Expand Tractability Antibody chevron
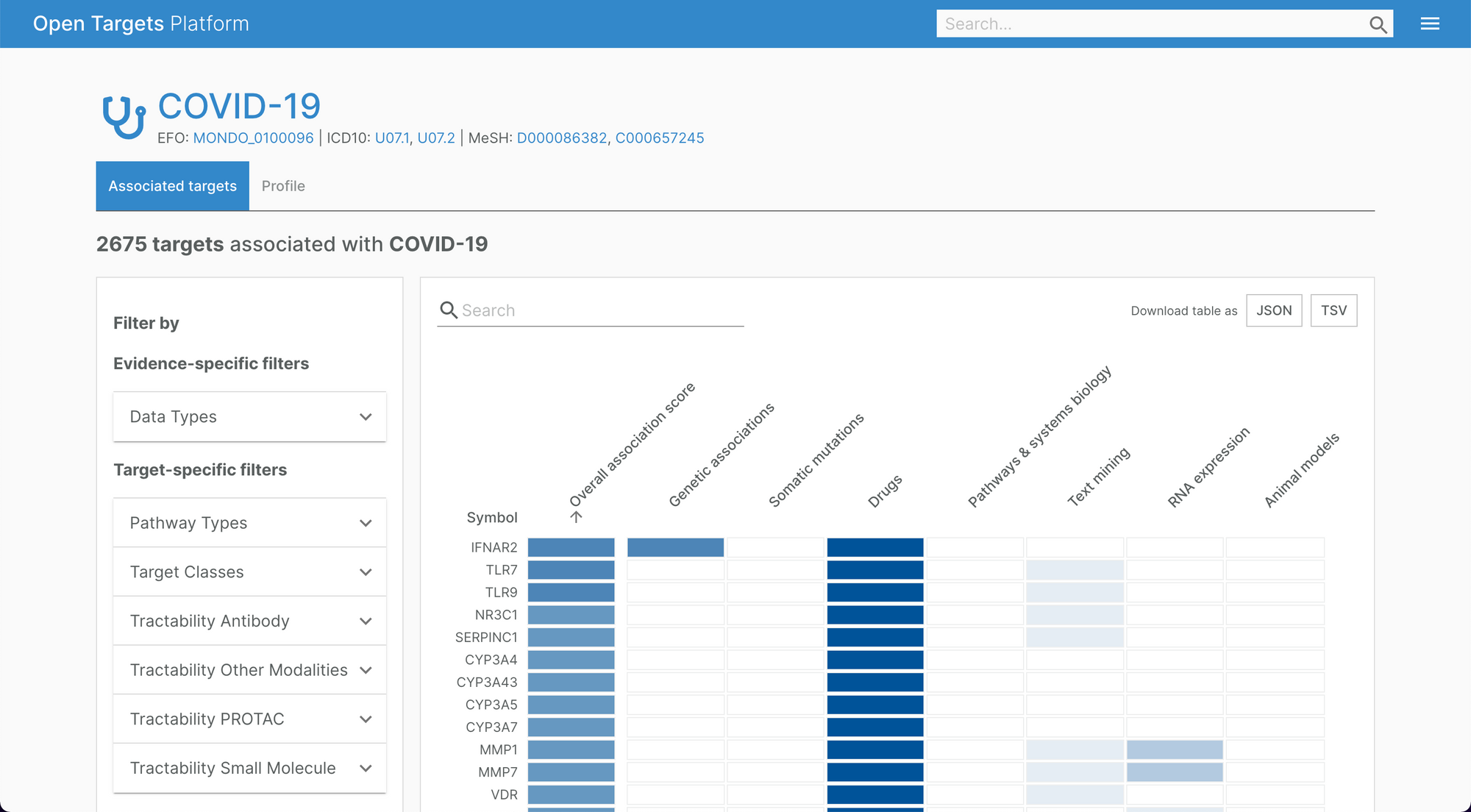The width and height of the screenshot is (1471, 812). (366, 622)
